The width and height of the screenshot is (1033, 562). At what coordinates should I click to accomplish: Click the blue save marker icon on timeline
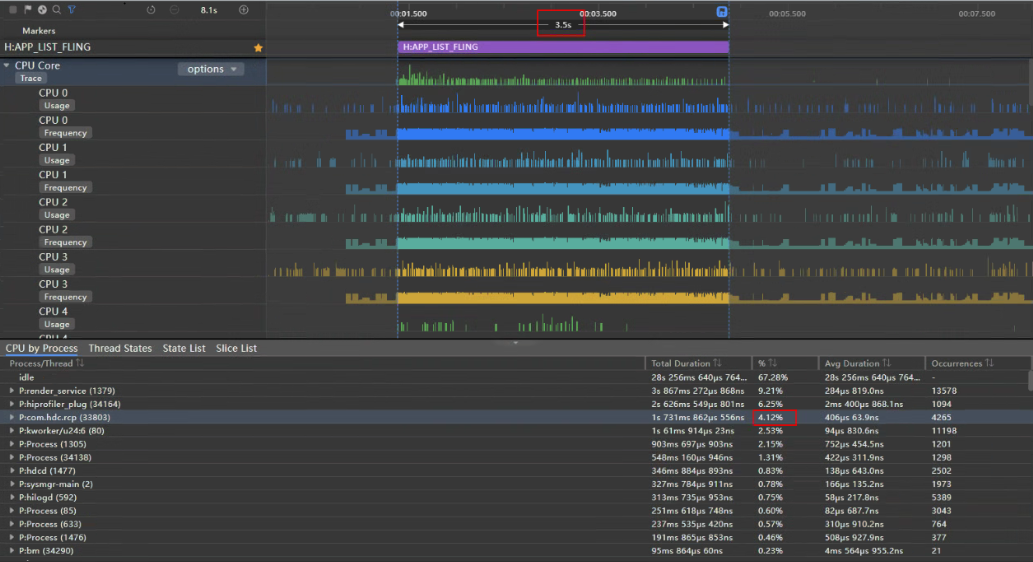click(722, 12)
